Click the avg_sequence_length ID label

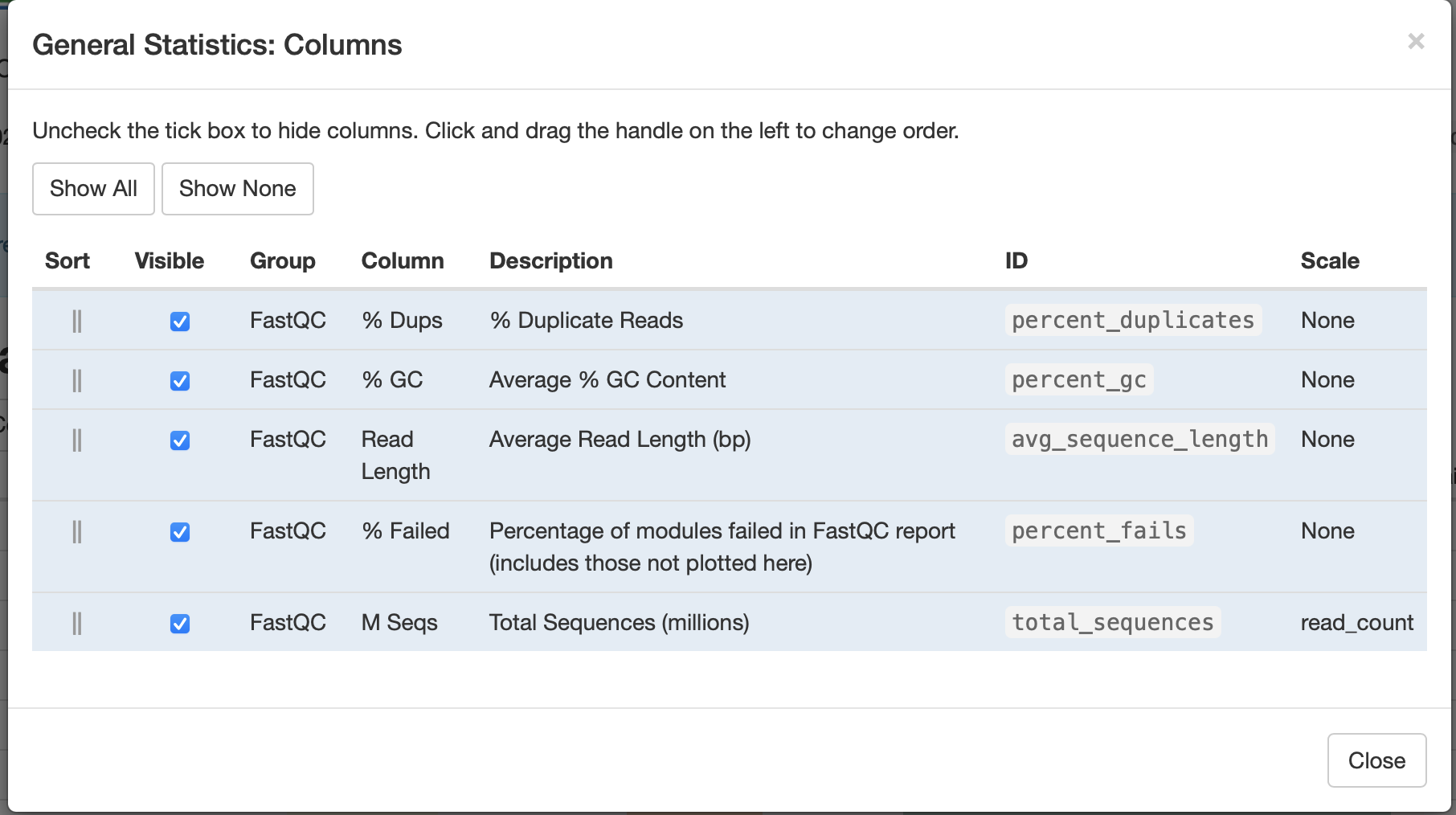click(1139, 439)
